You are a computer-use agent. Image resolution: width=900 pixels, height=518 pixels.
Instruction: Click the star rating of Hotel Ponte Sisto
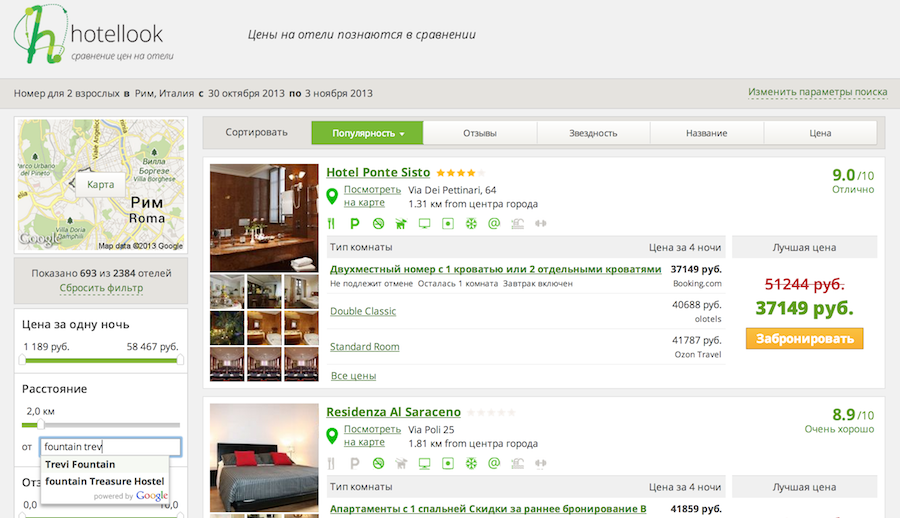[460, 173]
